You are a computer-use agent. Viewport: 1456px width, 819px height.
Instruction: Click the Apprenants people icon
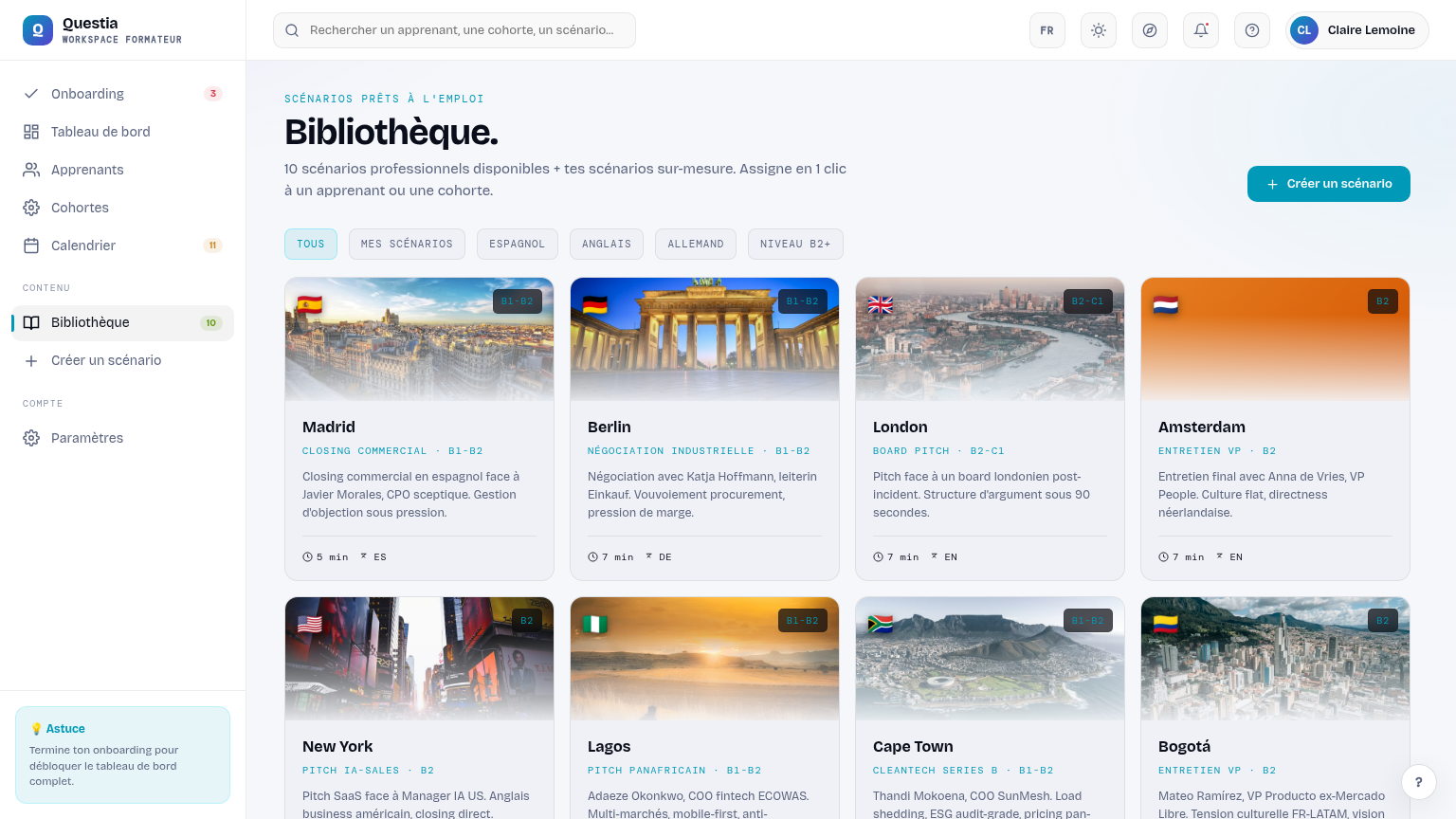tap(31, 170)
